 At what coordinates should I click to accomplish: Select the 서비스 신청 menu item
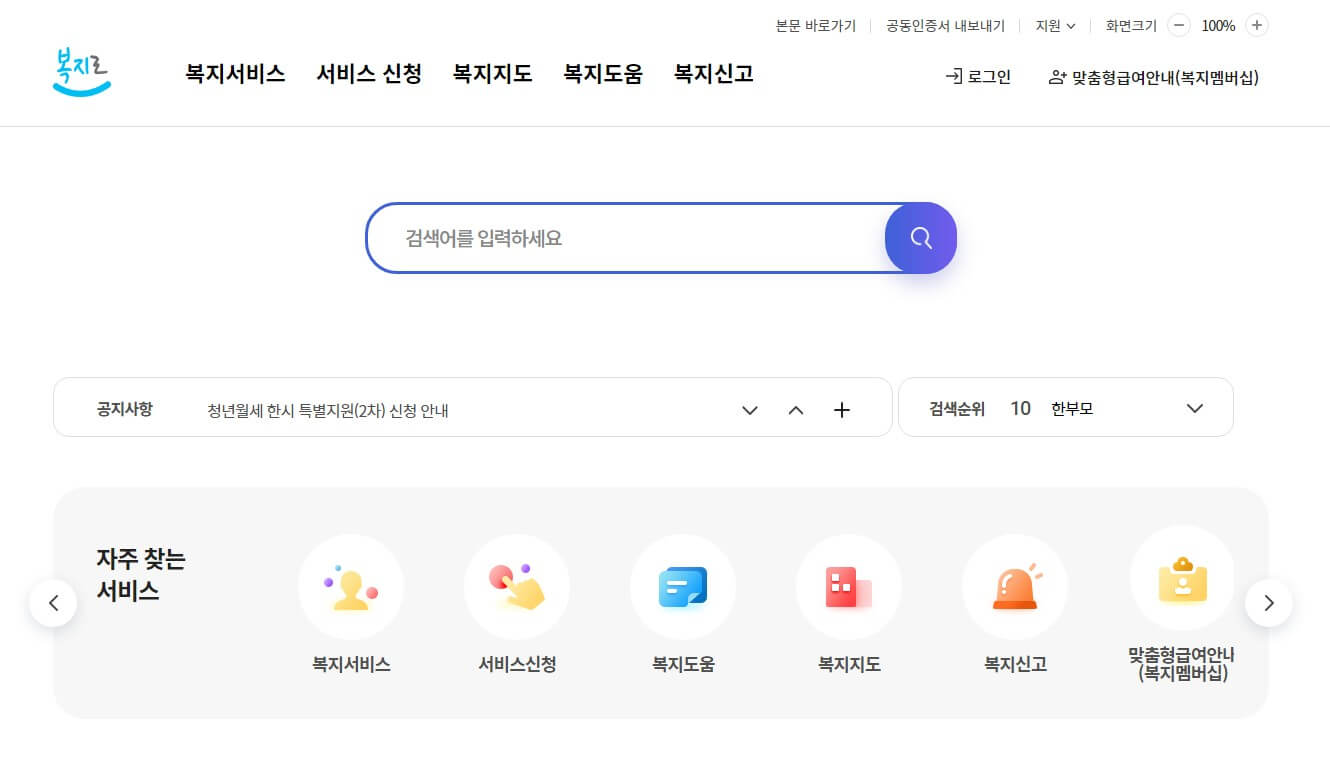point(369,74)
